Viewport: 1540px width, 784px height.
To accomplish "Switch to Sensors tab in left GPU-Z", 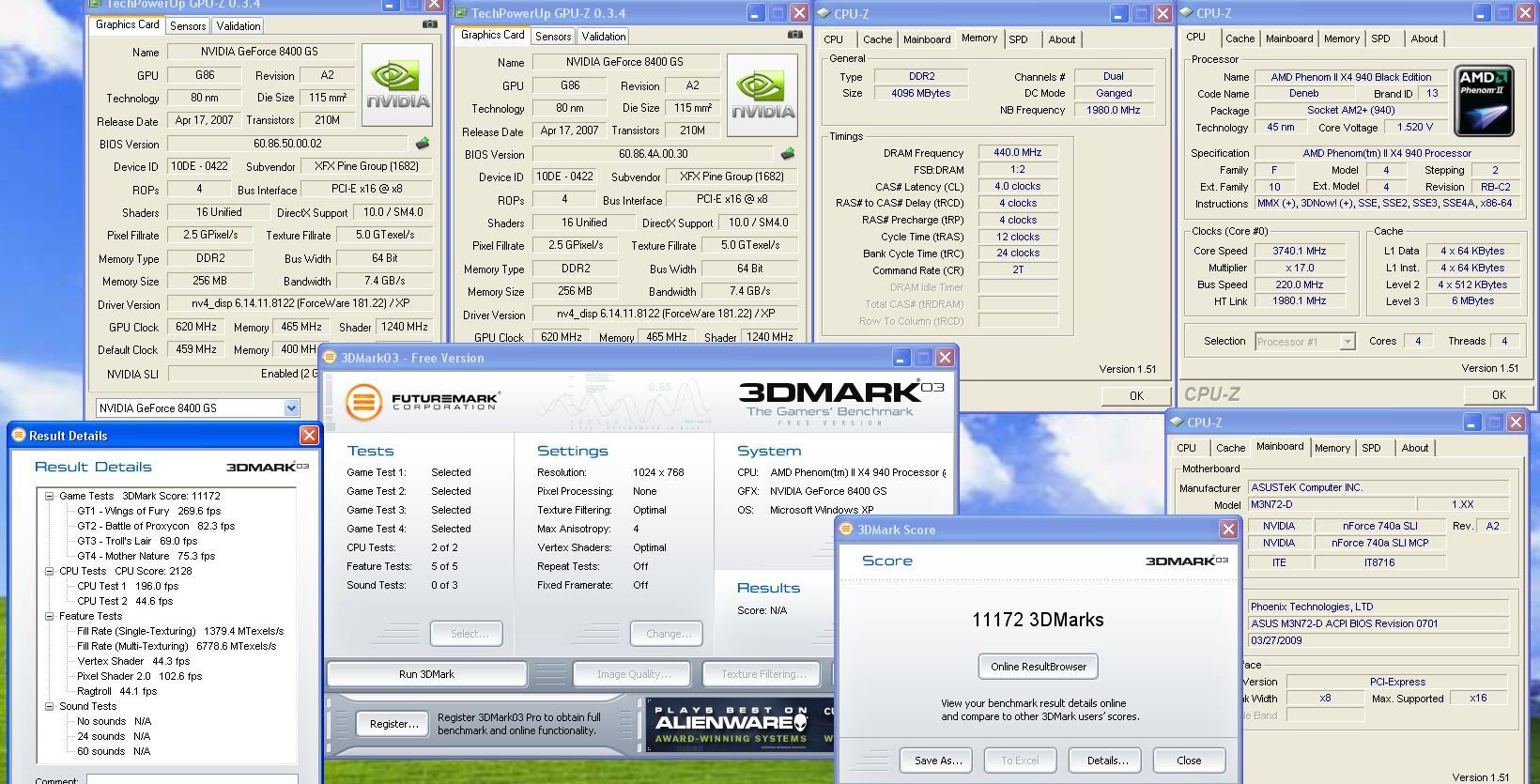I will (x=188, y=26).
